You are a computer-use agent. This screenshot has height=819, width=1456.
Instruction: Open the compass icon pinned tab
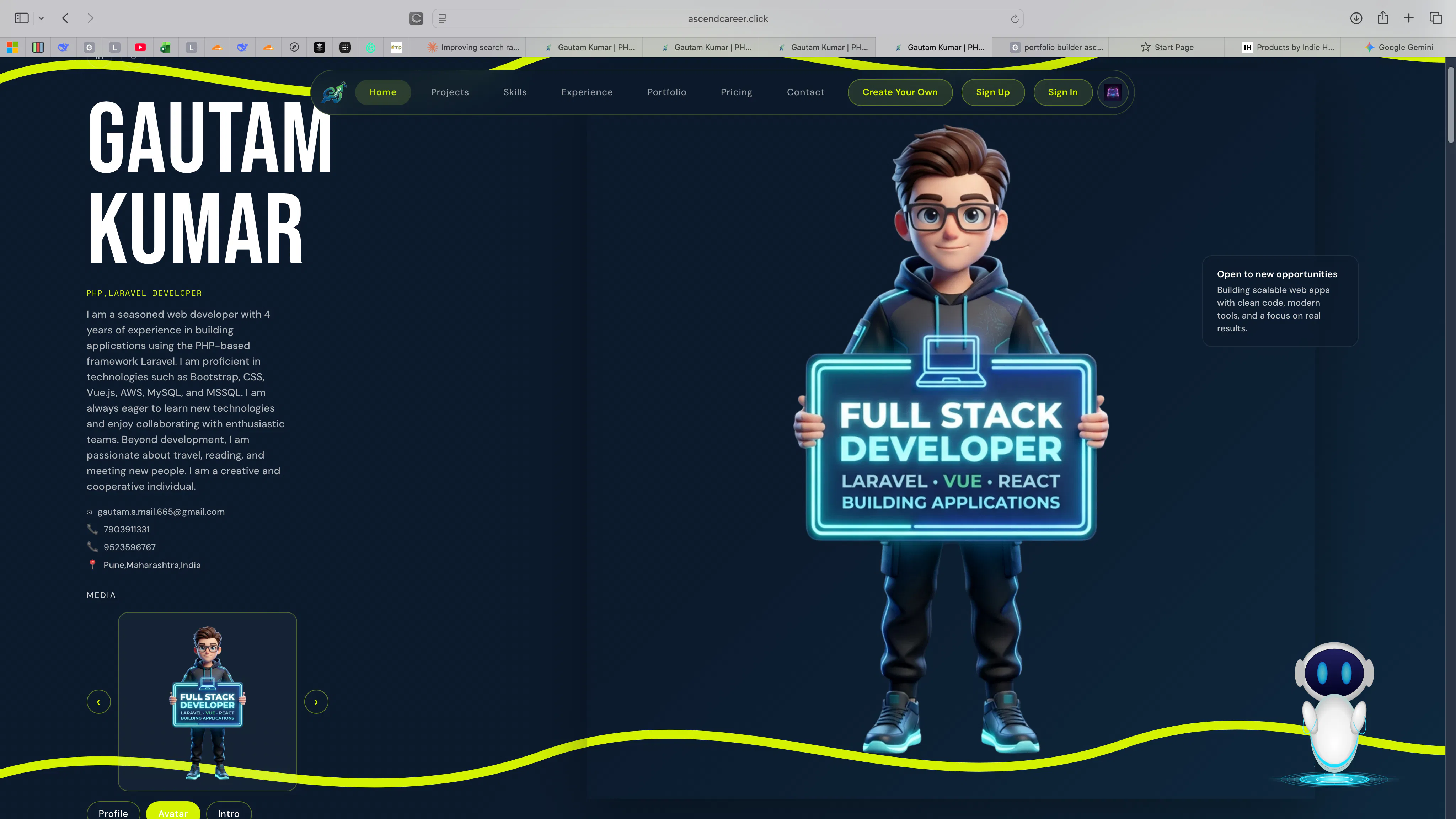tap(294, 48)
